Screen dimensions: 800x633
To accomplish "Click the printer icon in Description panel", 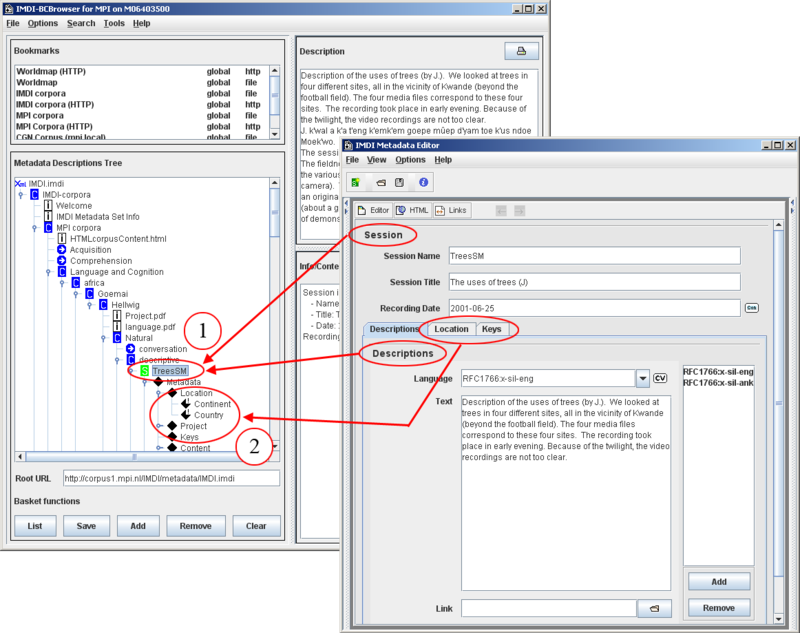I will (520, 51).
